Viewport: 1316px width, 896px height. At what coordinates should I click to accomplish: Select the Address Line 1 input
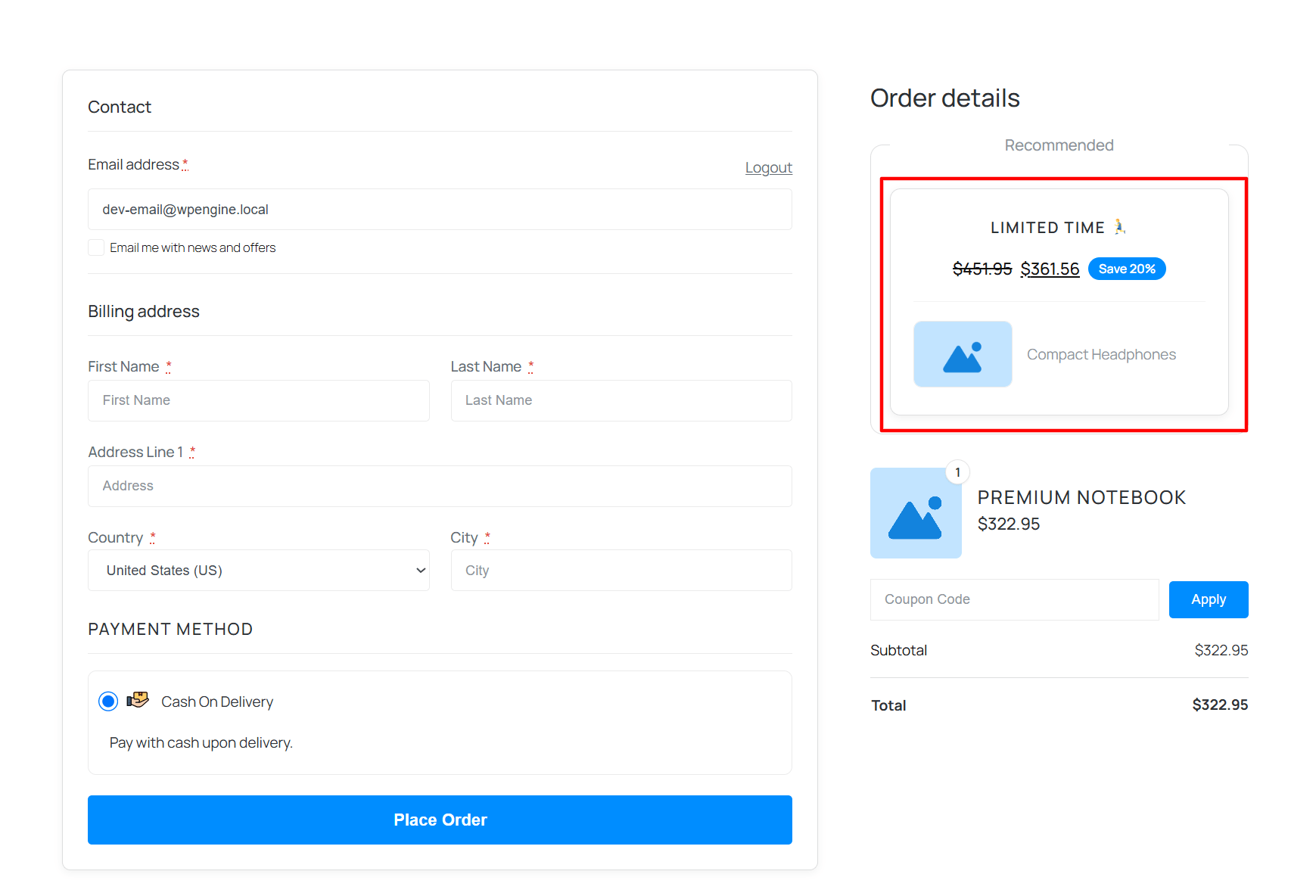click(x=440, y=486)
